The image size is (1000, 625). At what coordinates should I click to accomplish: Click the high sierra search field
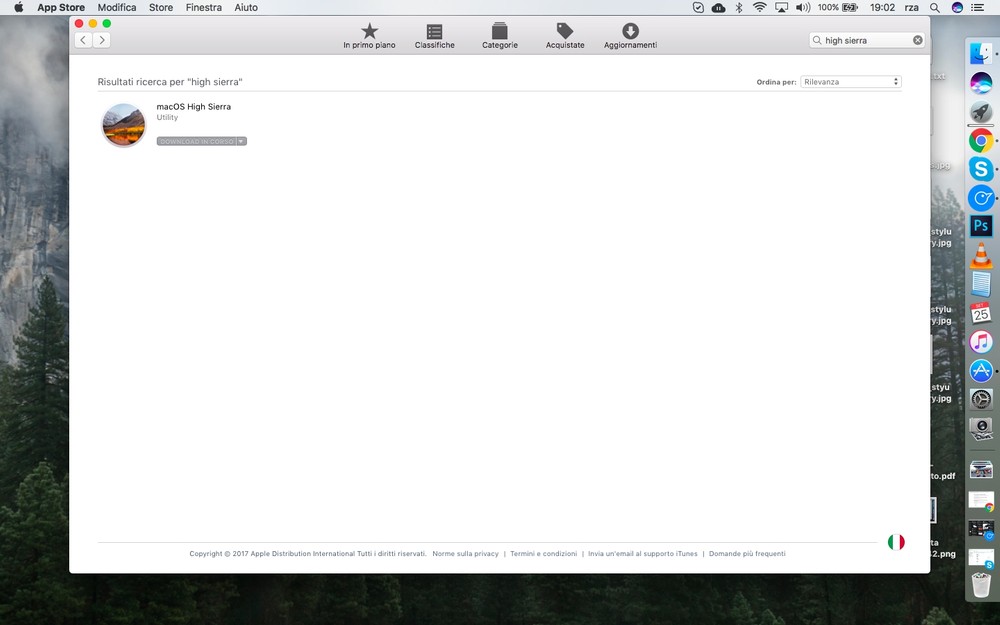[867, 40]
